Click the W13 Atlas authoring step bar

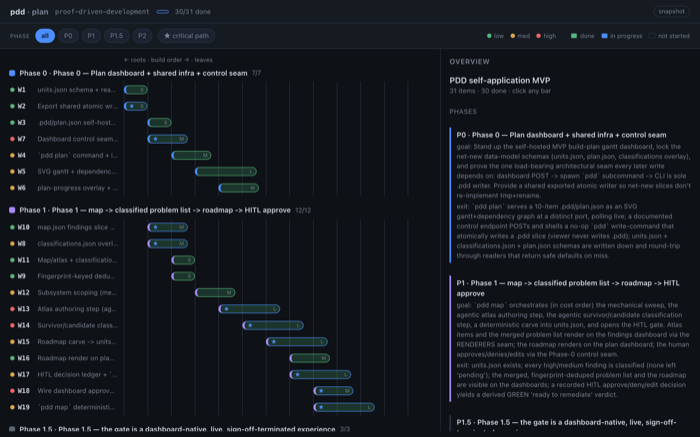tap(250, 309)
